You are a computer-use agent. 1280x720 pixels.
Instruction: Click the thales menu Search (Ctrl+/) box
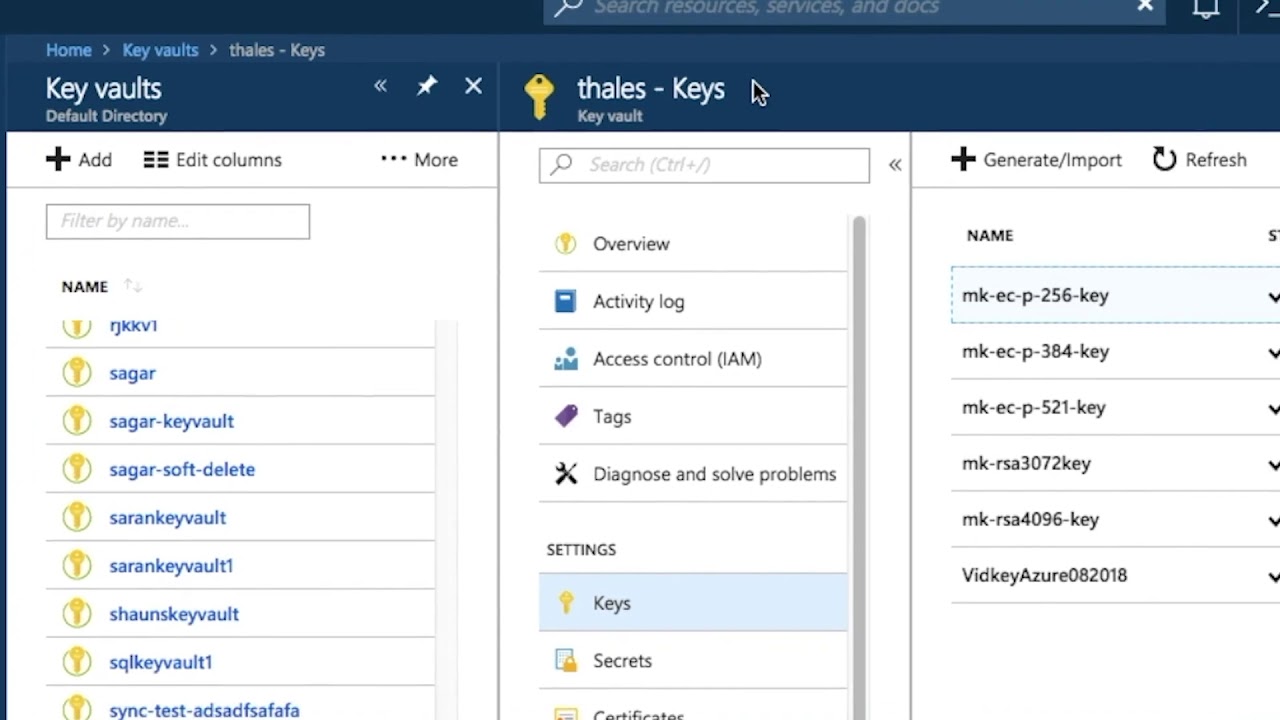click(704, 165)
